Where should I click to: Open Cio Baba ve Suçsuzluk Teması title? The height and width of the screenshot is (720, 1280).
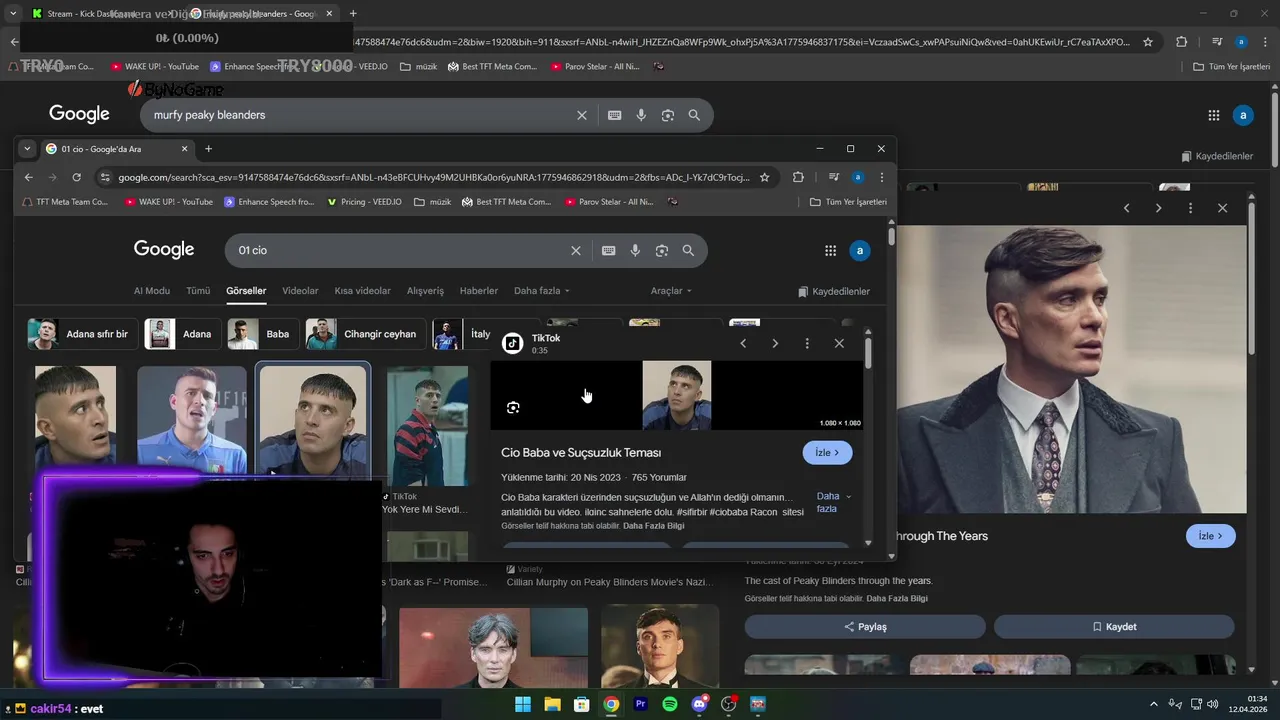click(581, 453)
